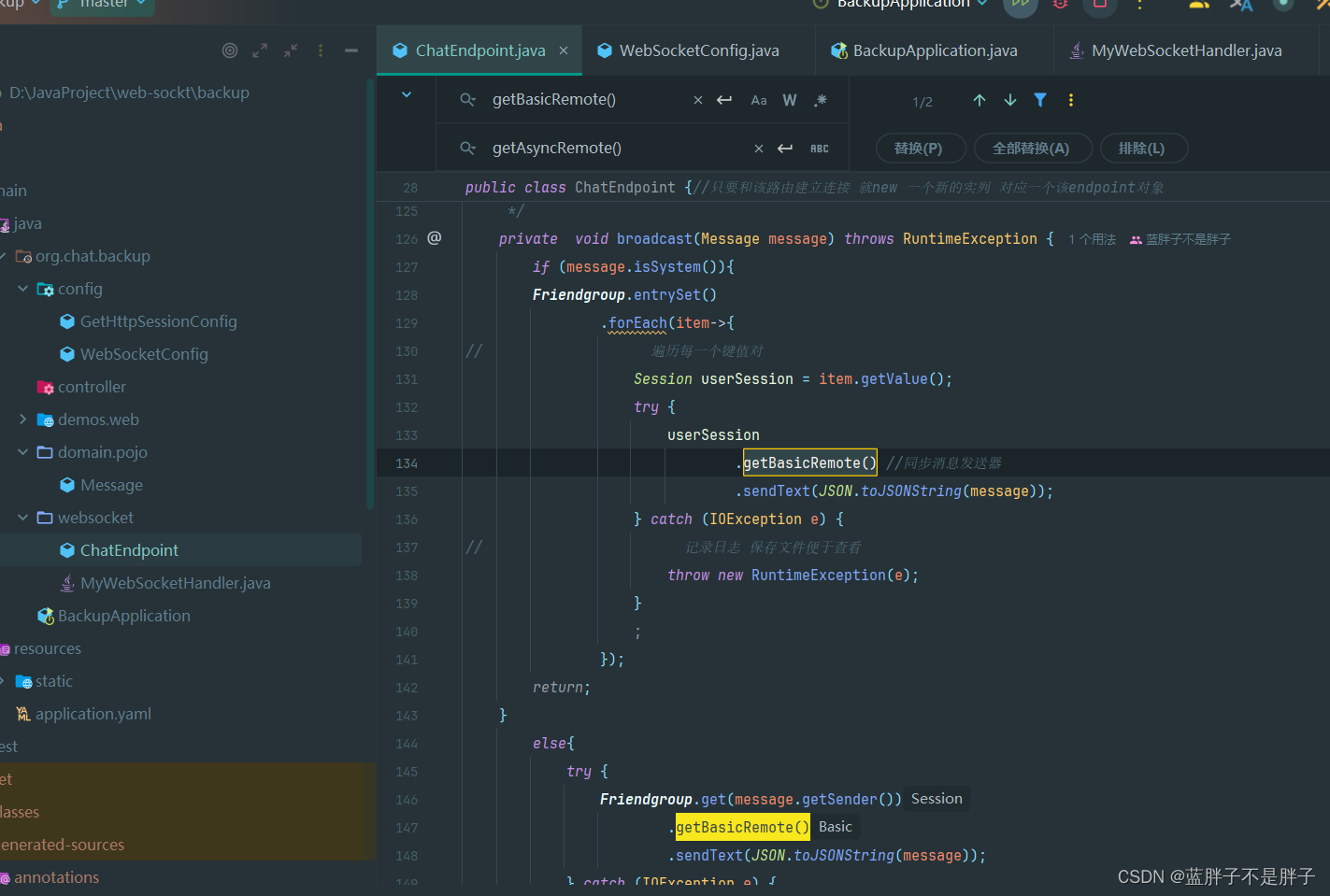The width and height of the screenshot is (1330, 896).
Task: Toggle whole Words (W) search option
Action: coord(790,100)
